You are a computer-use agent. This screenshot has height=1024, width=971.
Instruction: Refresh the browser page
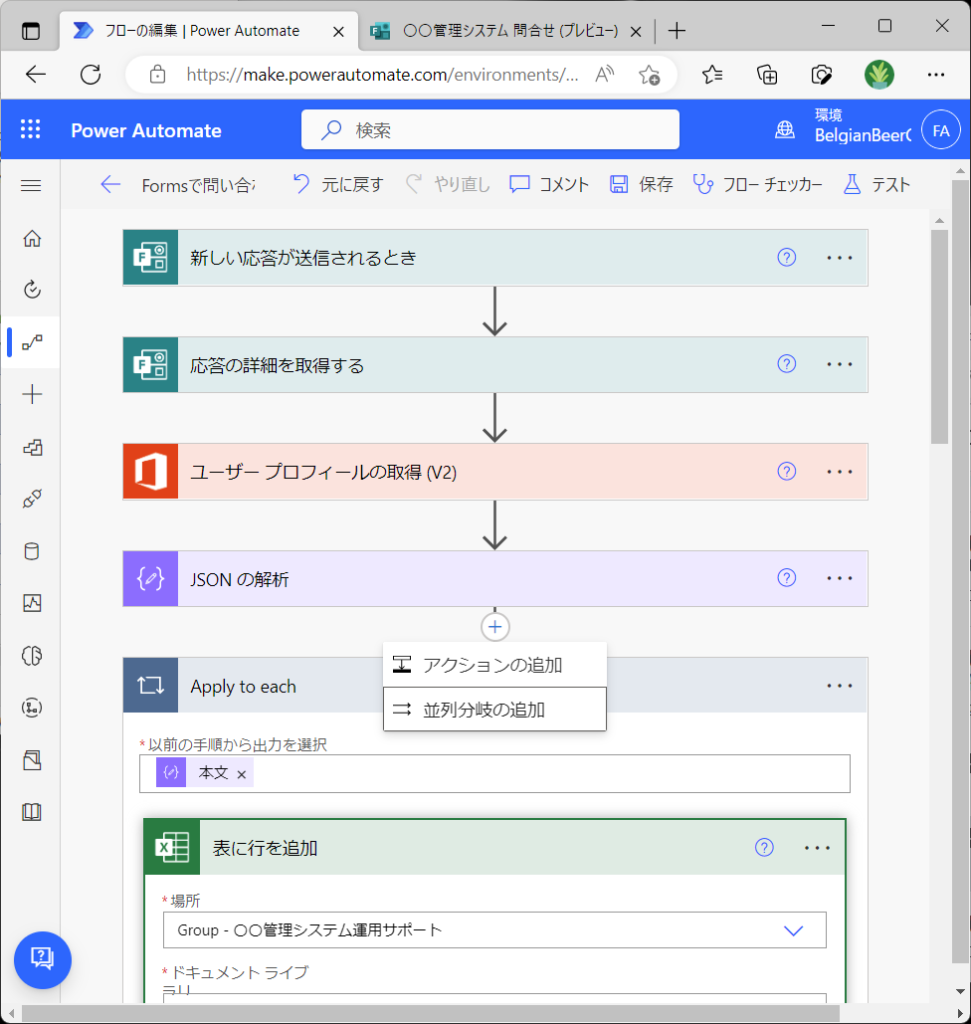(x=91, y=74)
